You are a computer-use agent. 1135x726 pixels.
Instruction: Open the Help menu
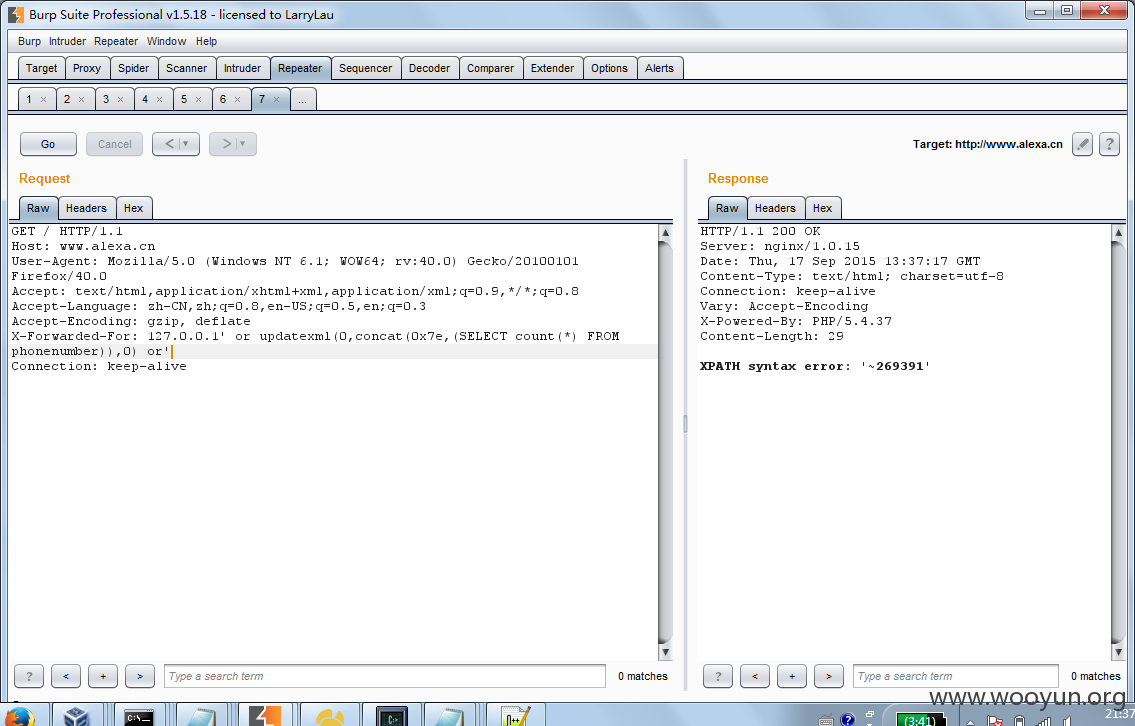click(206, 41)
